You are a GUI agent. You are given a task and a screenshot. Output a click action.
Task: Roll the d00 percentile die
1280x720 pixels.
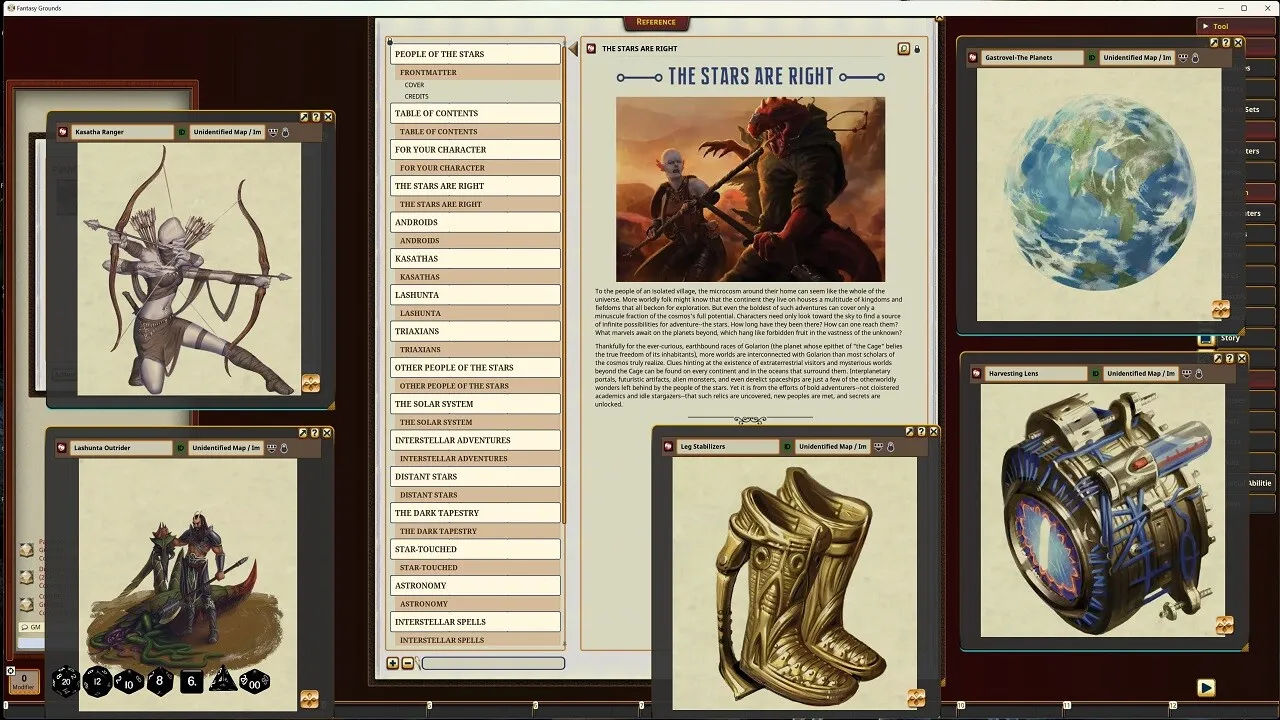pyautogui.click(x=254, y=682)
